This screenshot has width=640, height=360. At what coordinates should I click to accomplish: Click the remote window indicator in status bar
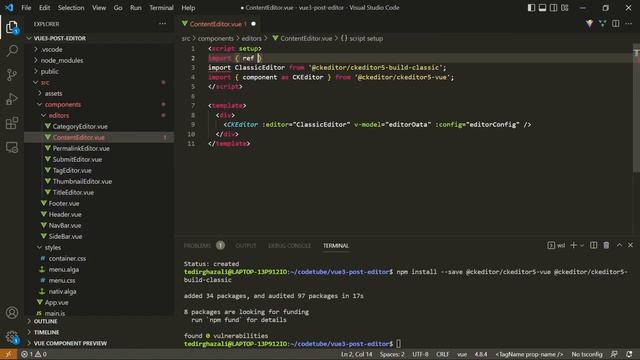[8, 354]
